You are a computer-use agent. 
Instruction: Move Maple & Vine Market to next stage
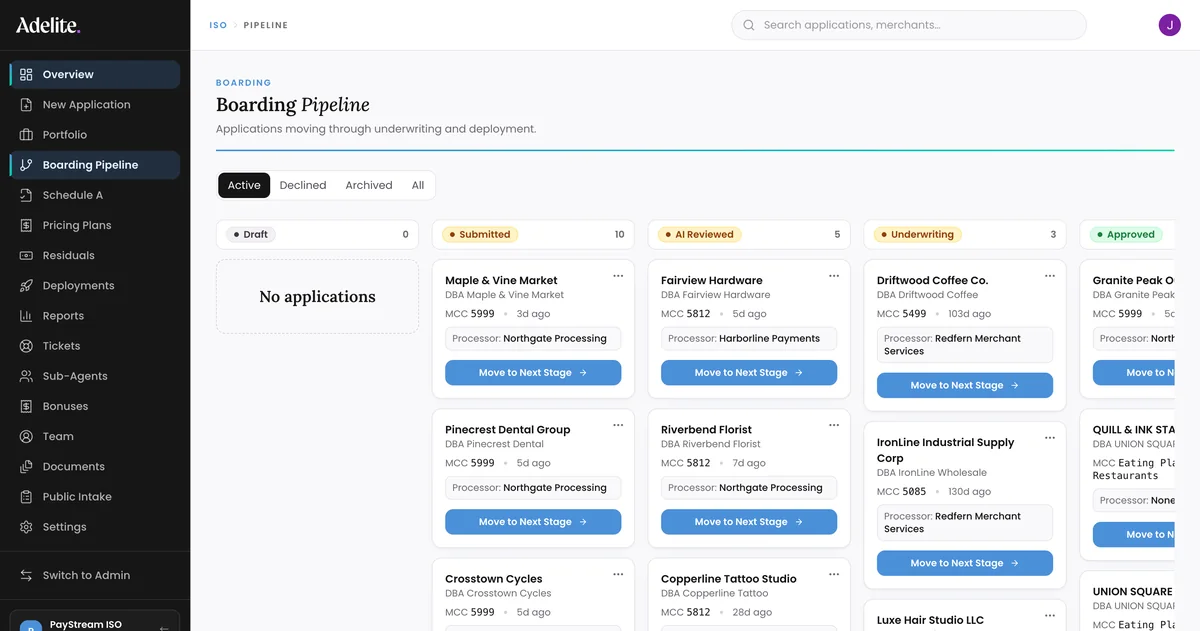(x=533, y=373)
